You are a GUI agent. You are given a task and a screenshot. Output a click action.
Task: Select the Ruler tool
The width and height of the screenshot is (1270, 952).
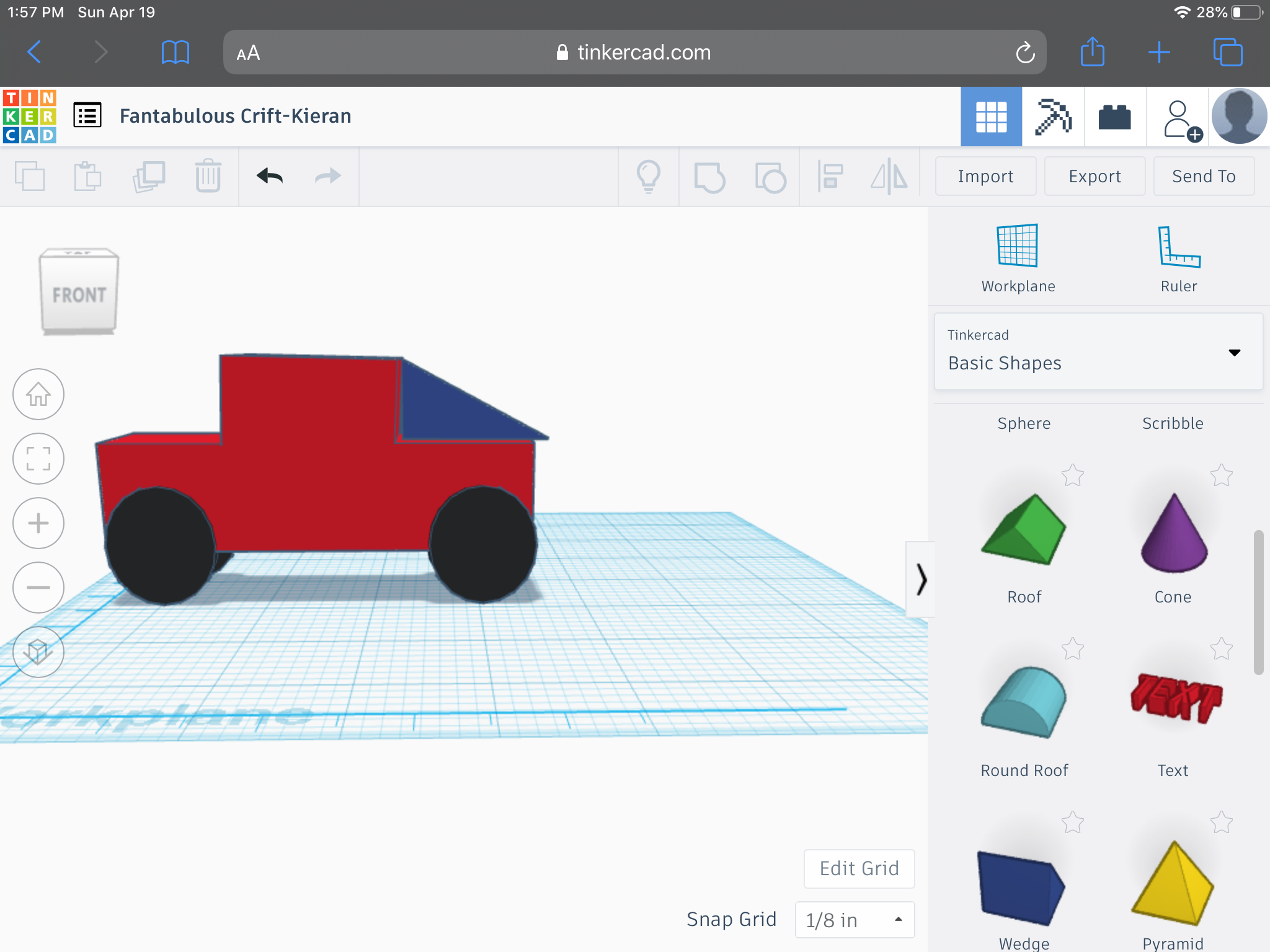tap(1179, 258)
